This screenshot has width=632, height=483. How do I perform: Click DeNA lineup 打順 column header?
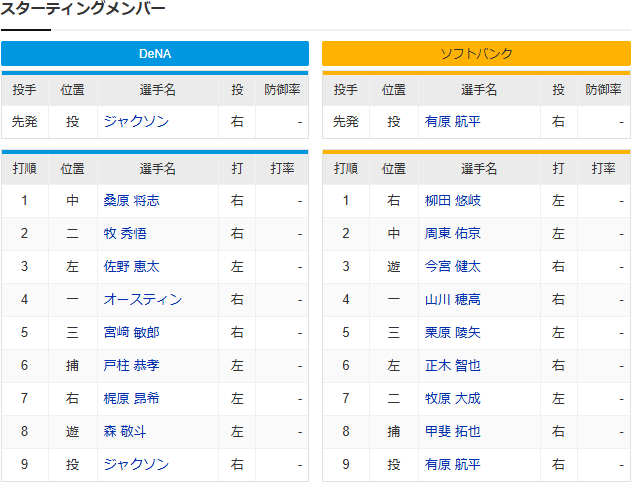pos(25,169)
